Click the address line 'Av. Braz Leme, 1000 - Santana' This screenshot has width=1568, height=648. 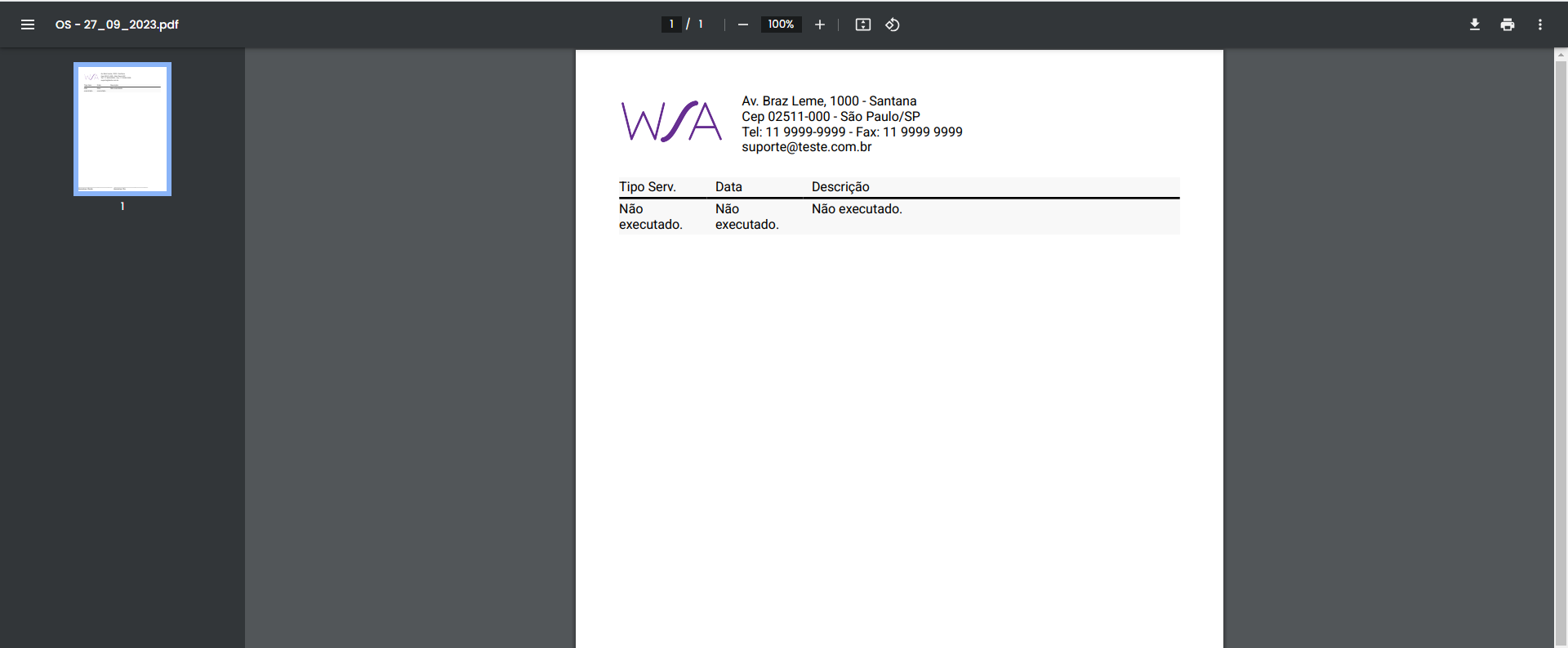(829, 101)
